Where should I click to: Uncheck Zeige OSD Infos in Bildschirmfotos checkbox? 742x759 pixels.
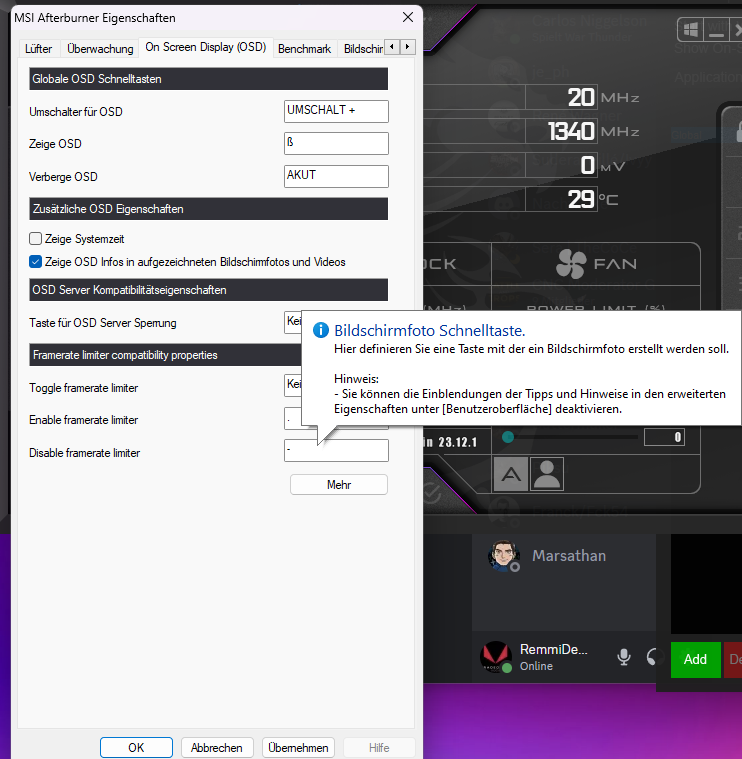tap(35, 262)
